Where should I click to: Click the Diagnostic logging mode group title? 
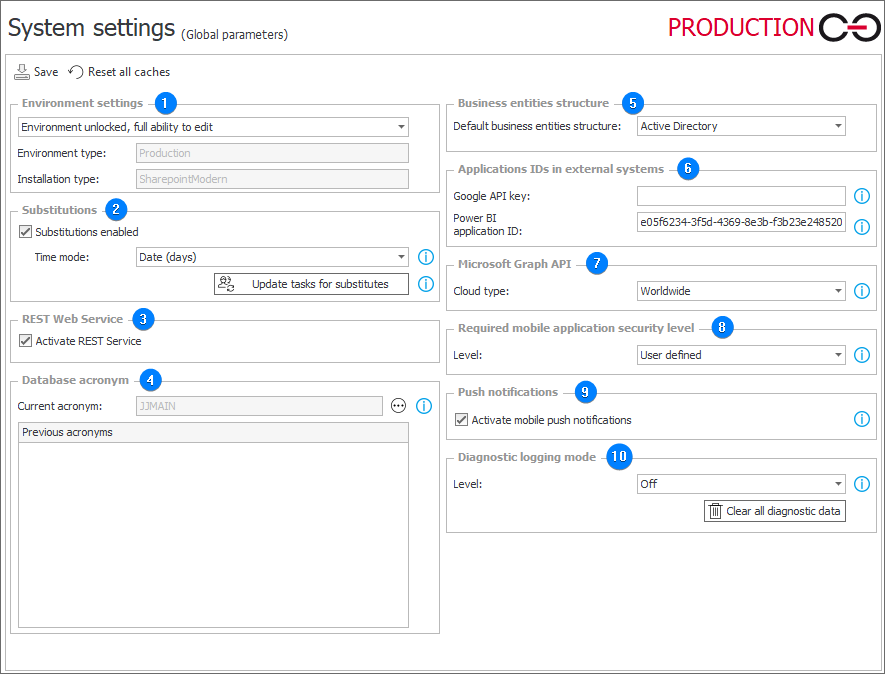tap(527, 457)
